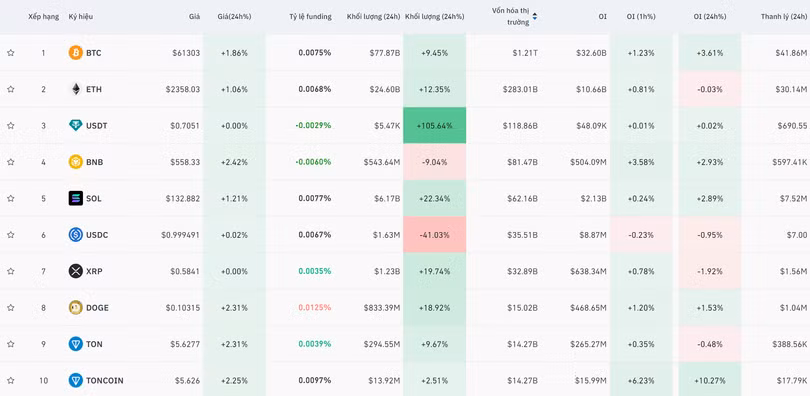Open the SOL symbol link
The width and height of the screenshot is (810, 396).
94,198
